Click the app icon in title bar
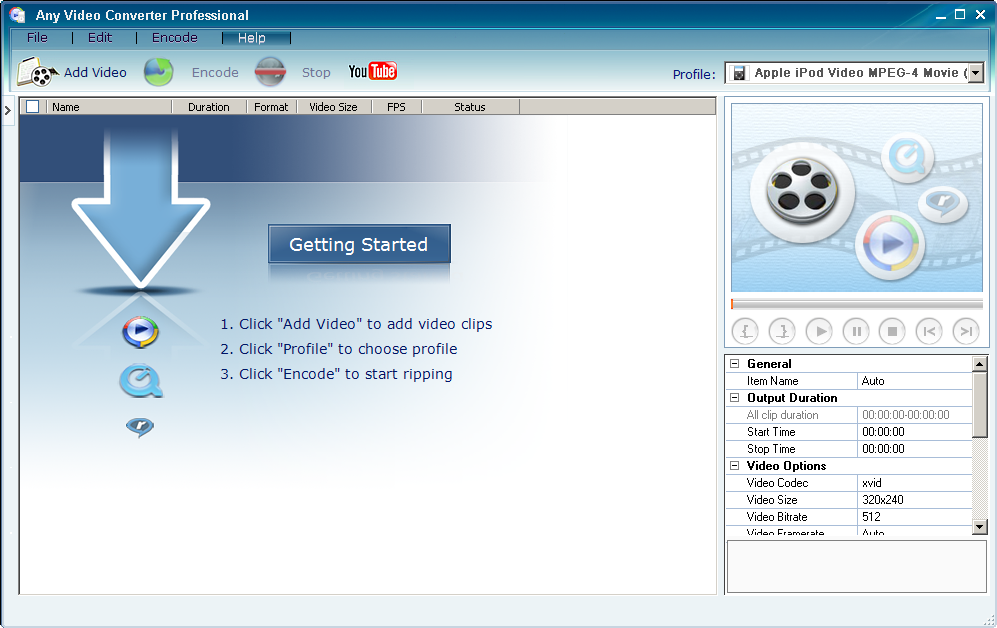 pos(18,15)
